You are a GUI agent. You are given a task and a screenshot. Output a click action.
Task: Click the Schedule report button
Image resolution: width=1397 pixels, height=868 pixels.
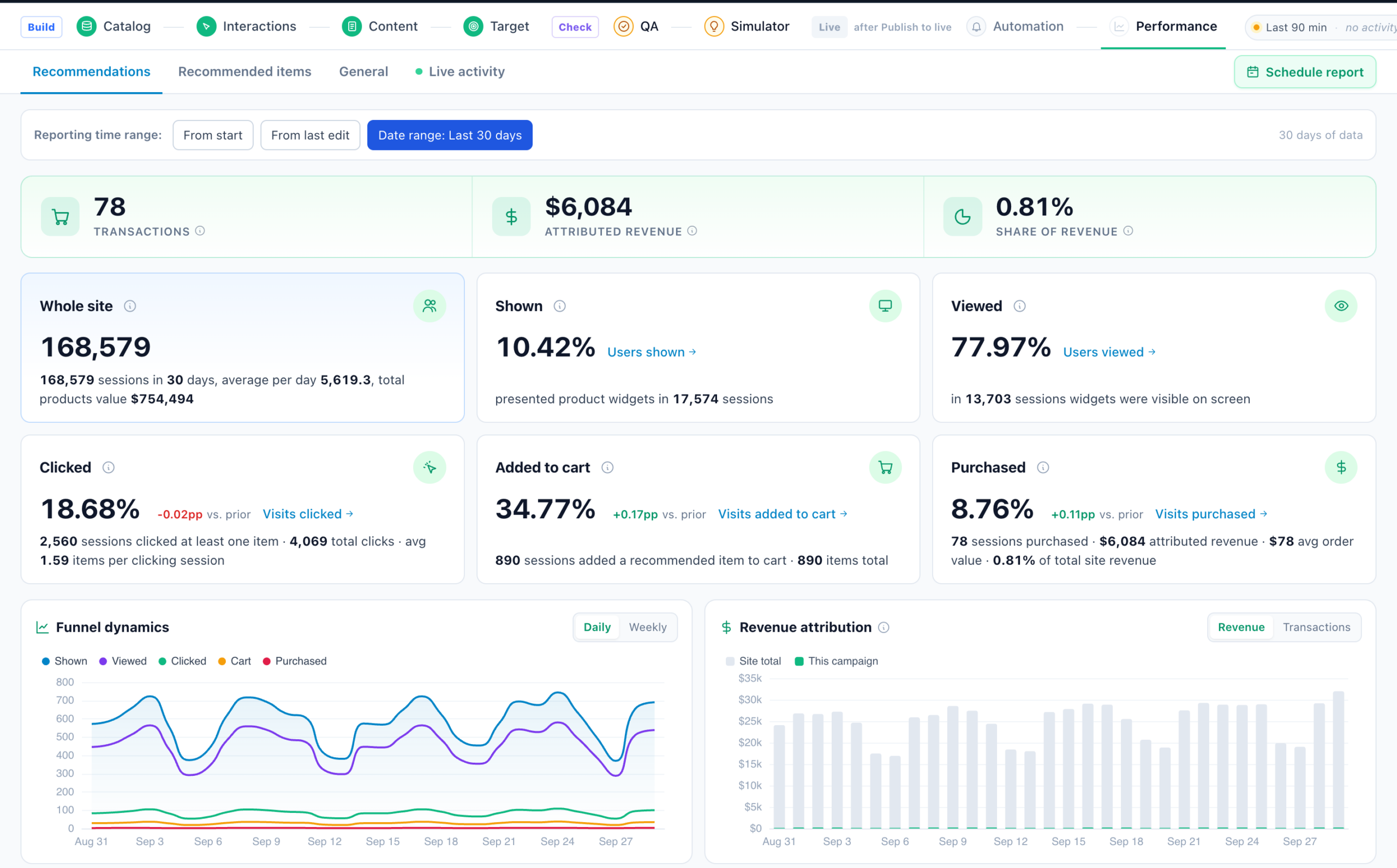click(1305, 72)
